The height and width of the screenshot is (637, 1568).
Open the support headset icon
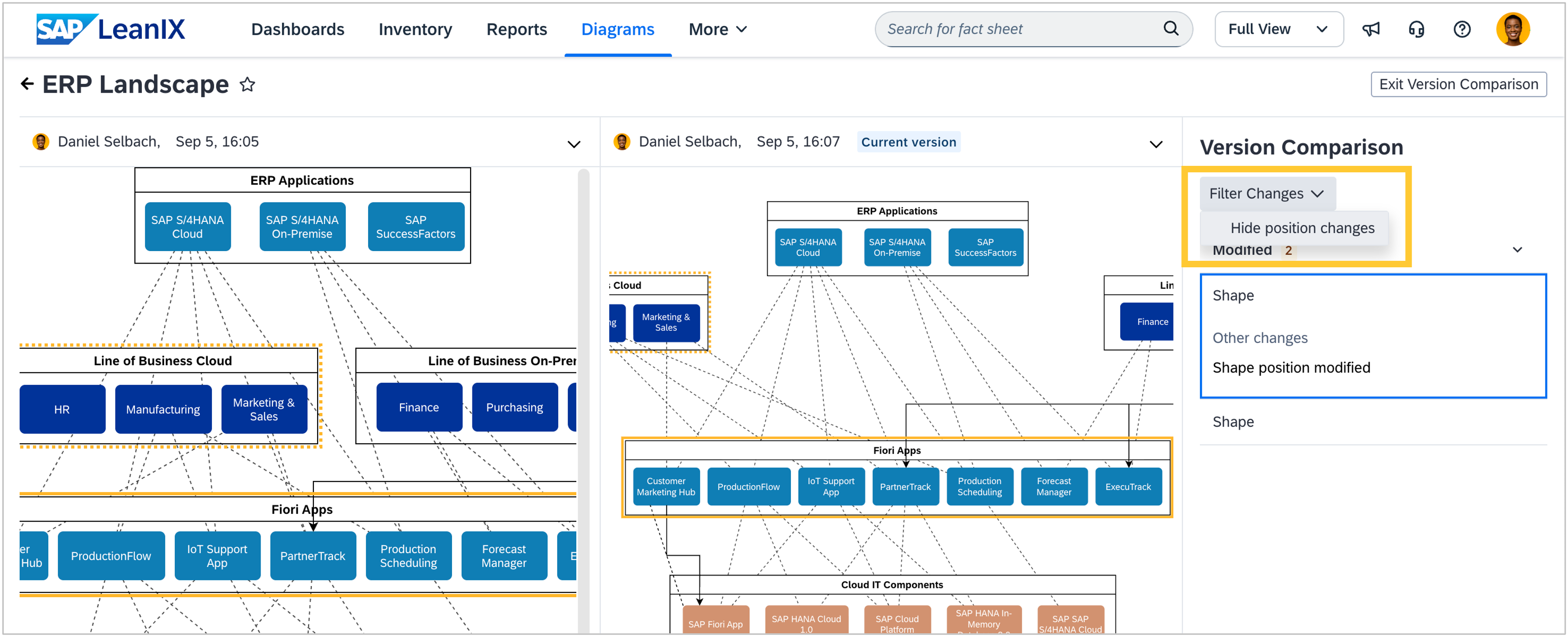(x=1416, y=29)
